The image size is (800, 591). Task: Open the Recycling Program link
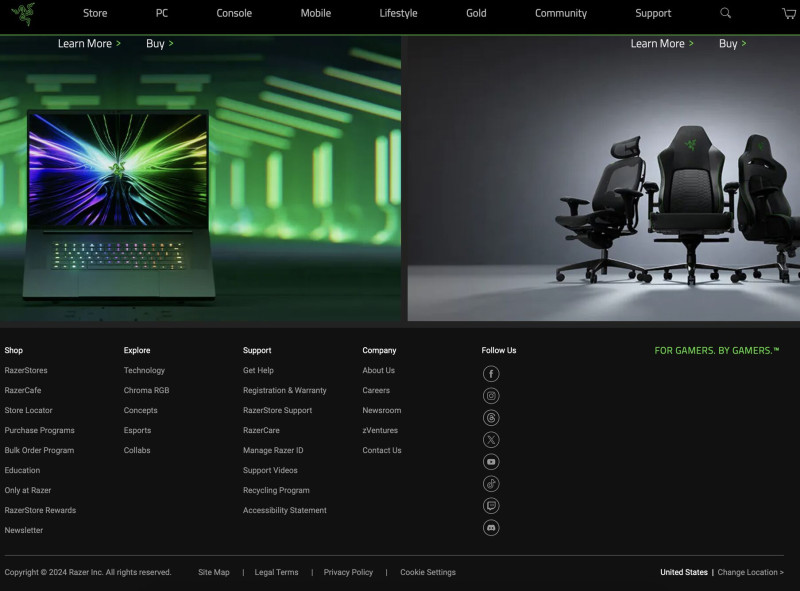pyautogui.click(x=276, y=490)
